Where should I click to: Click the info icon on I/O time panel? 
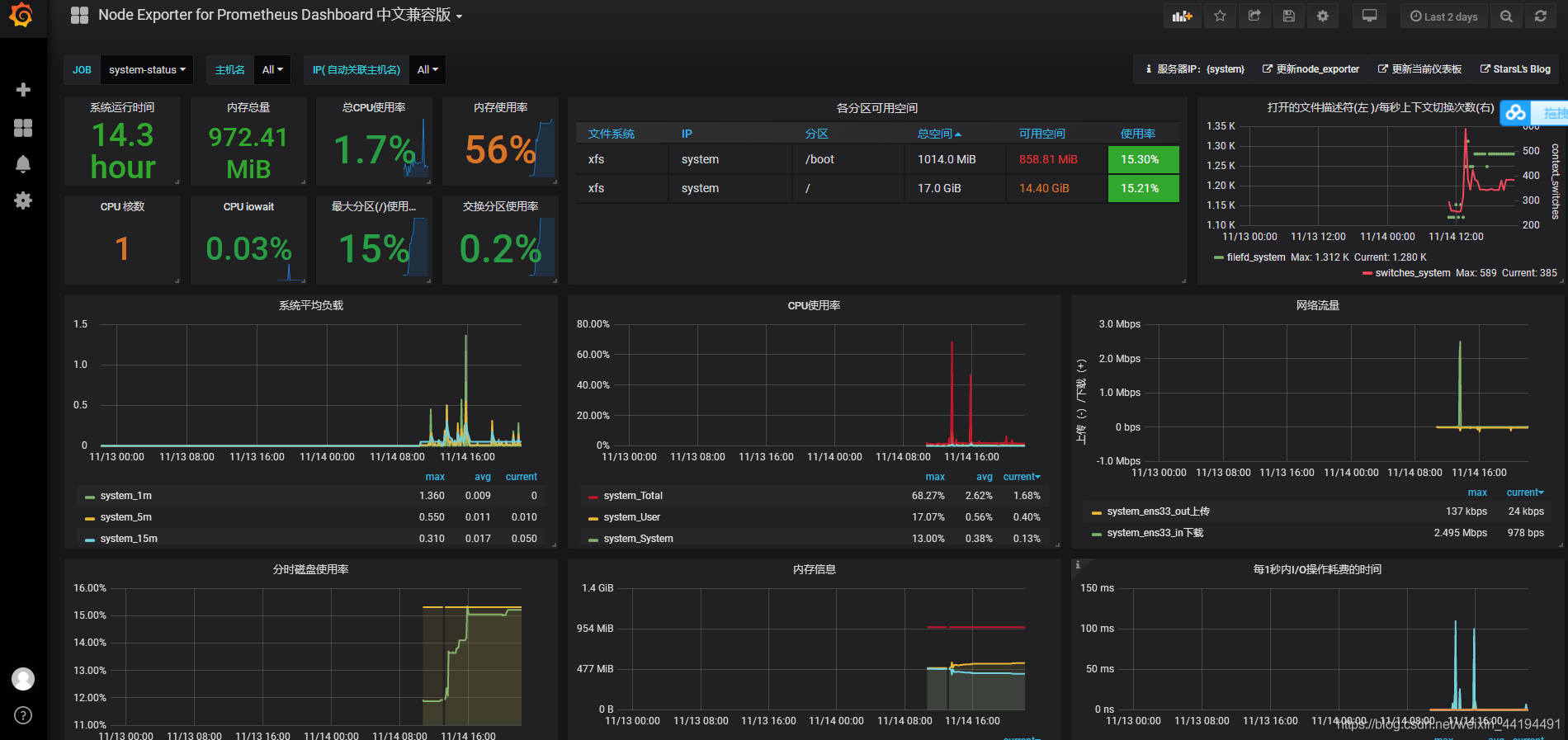coord(1078,565)
